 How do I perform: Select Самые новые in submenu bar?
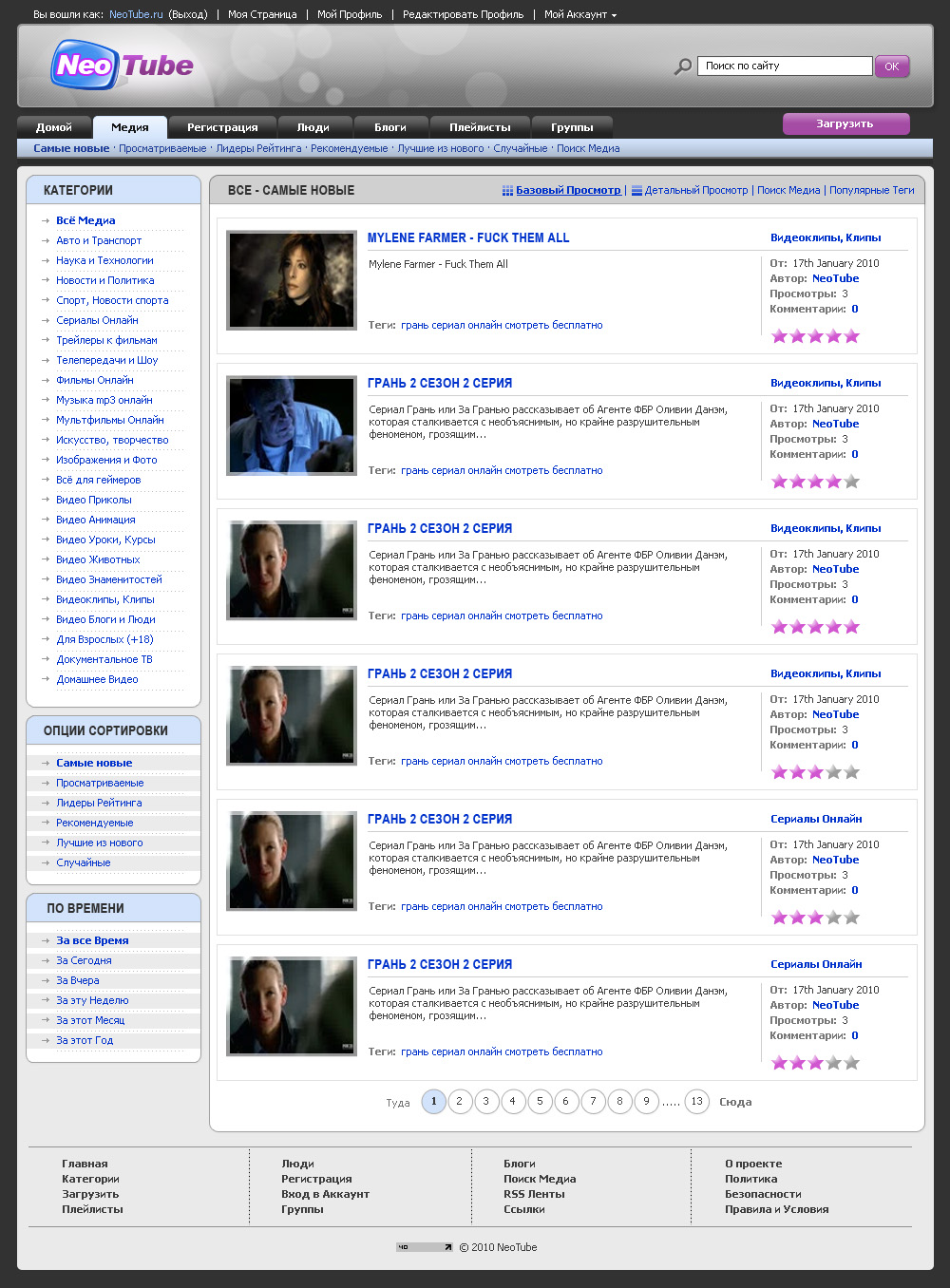tap(71, 148)
